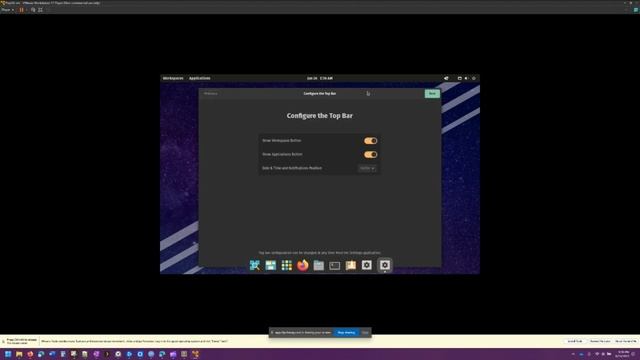
Task: Open Workspaces in the Pop!_OS top bar
Action: click(x=173, y=78)
